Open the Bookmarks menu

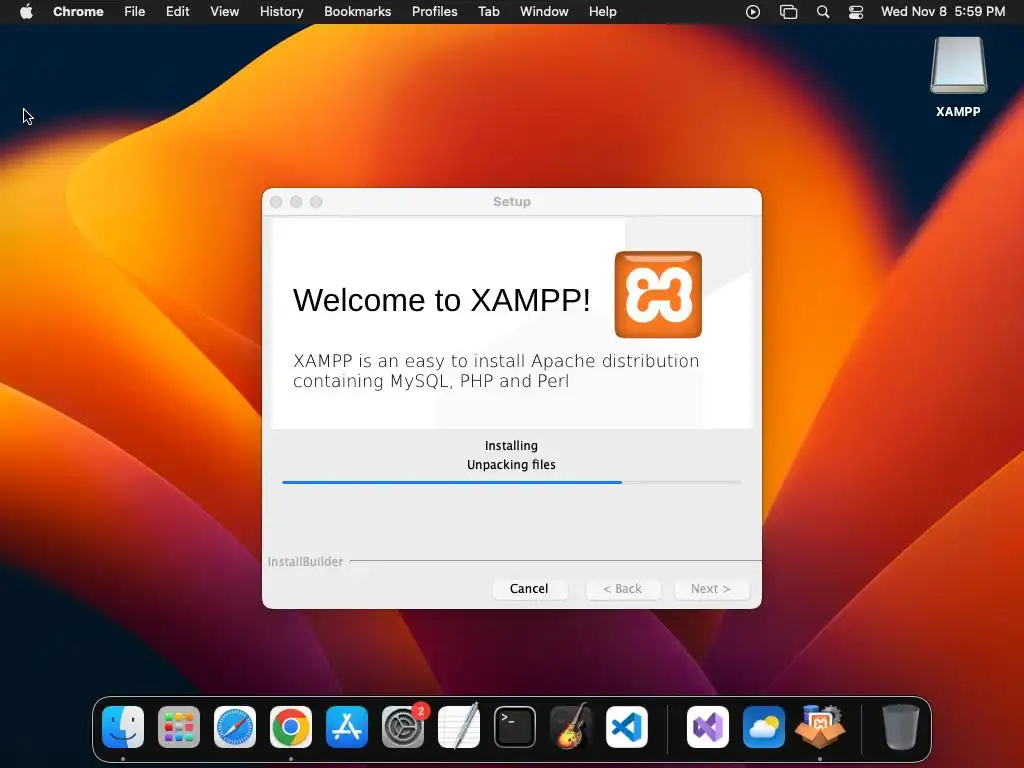357,12
